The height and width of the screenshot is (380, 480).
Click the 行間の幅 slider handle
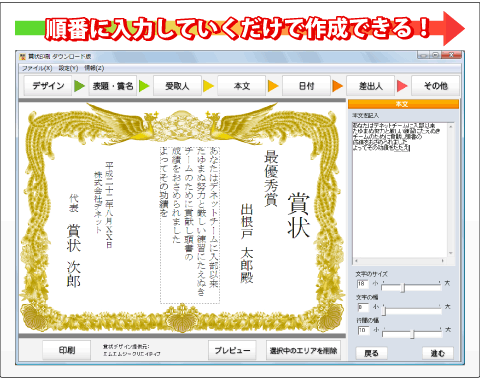tap(412, 334)
